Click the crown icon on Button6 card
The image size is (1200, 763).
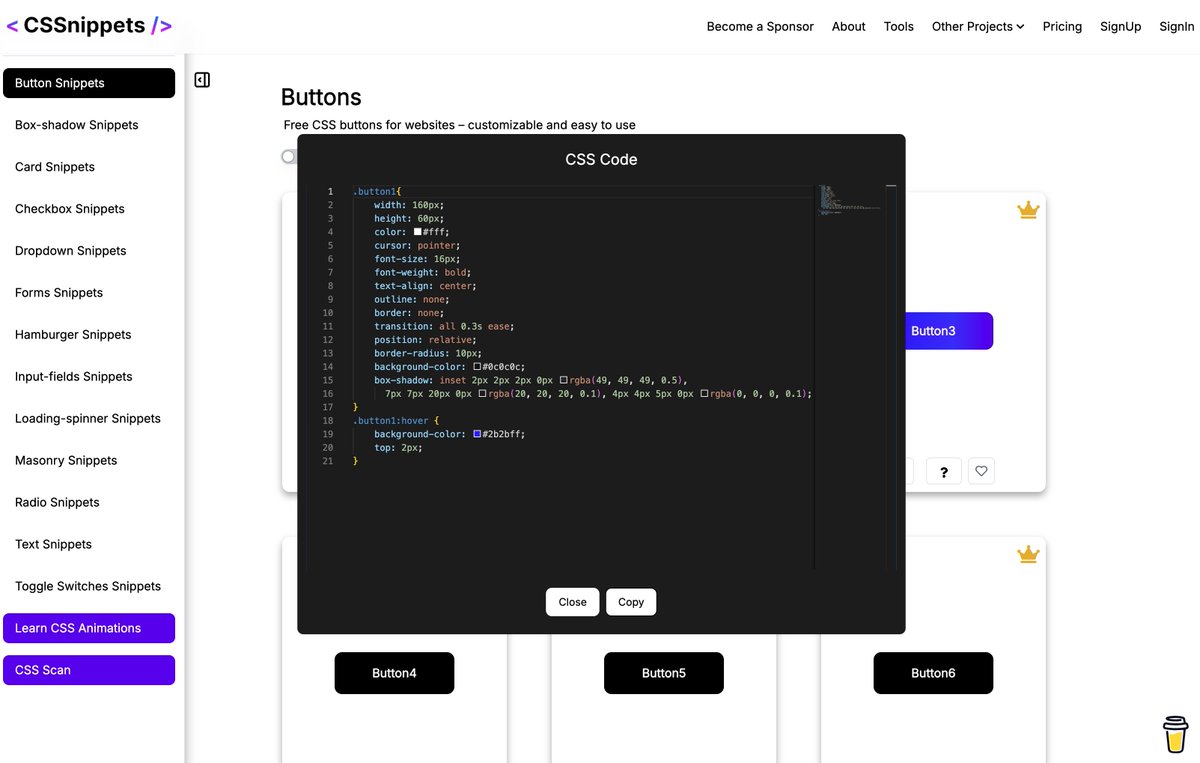pos(1028,554)
